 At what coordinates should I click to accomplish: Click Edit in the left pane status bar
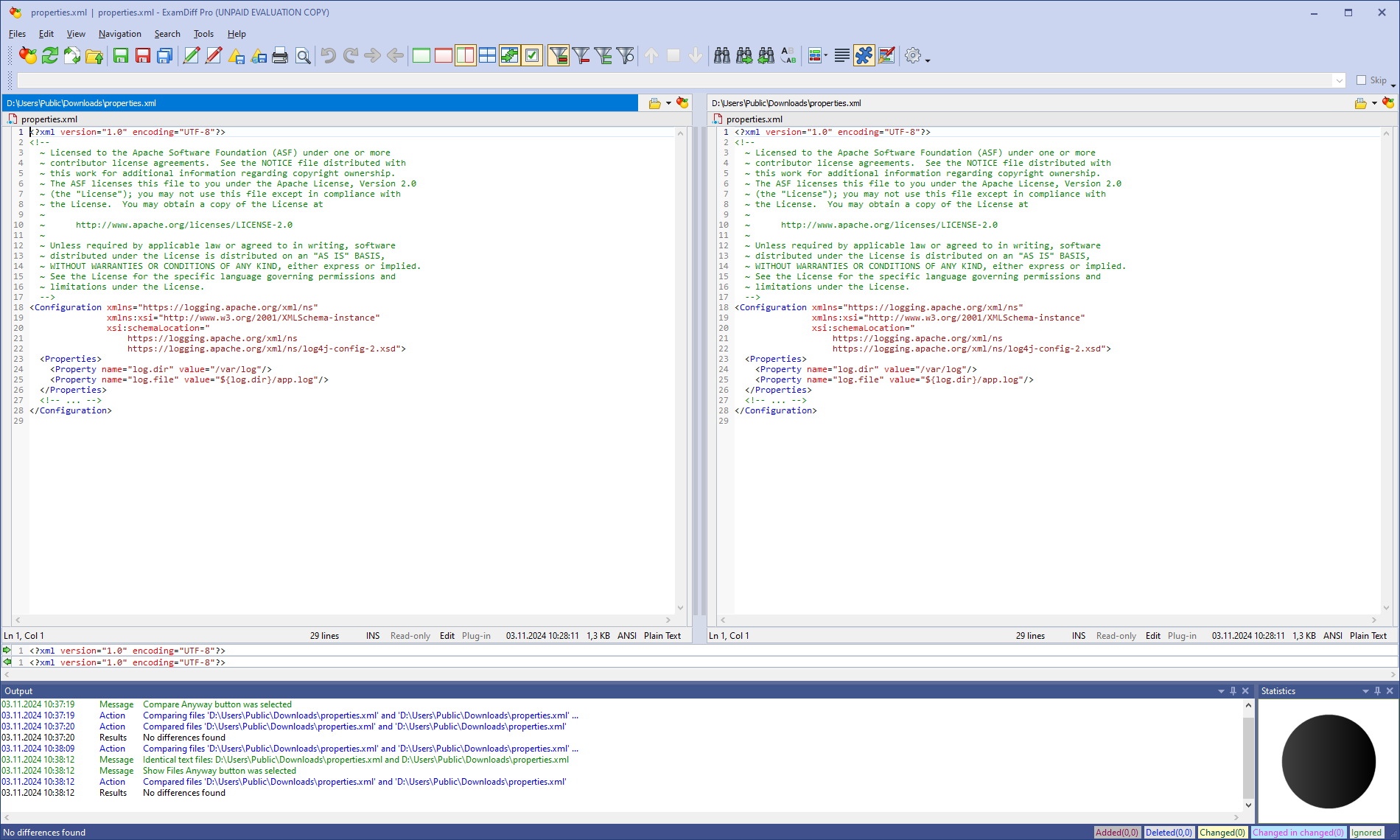coord(447,636)
